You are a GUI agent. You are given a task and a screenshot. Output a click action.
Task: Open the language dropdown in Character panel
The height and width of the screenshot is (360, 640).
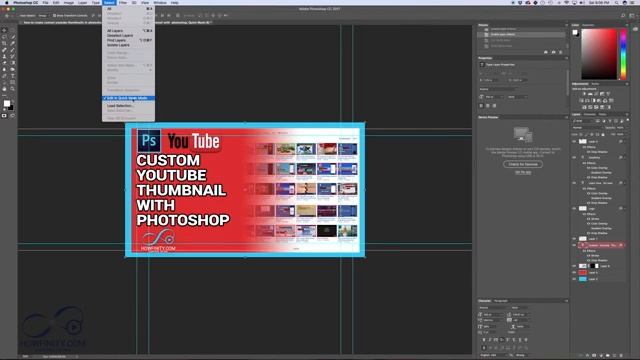point(493,355)
